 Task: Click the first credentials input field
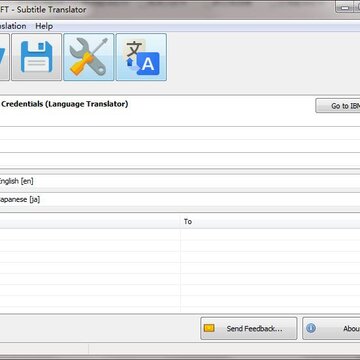tap(180, 133)
